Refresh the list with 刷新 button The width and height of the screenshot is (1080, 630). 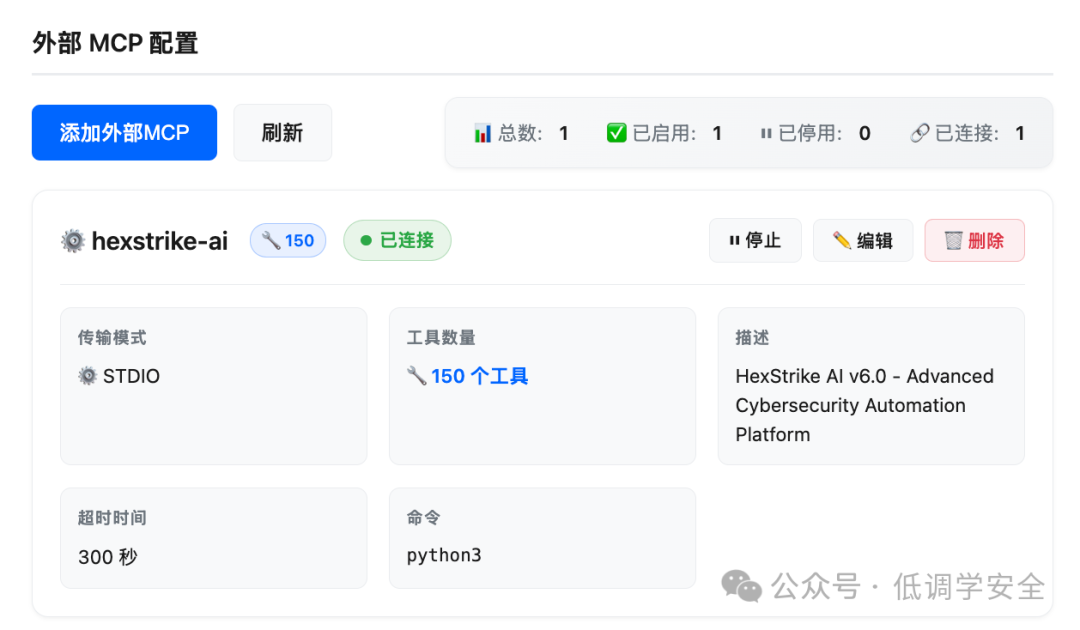(282, 132)
